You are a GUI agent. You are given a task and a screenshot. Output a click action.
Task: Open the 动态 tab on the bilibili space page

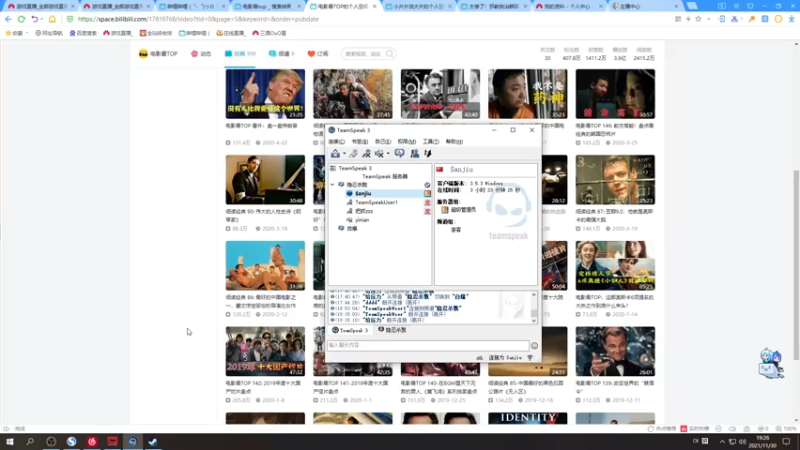click(x=201, y=54)
